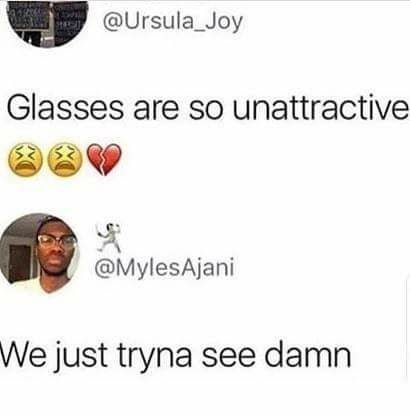410x417 pixels.
Task: Click the word "Glasses" in the tweet
Action: (x=65, y=109)
